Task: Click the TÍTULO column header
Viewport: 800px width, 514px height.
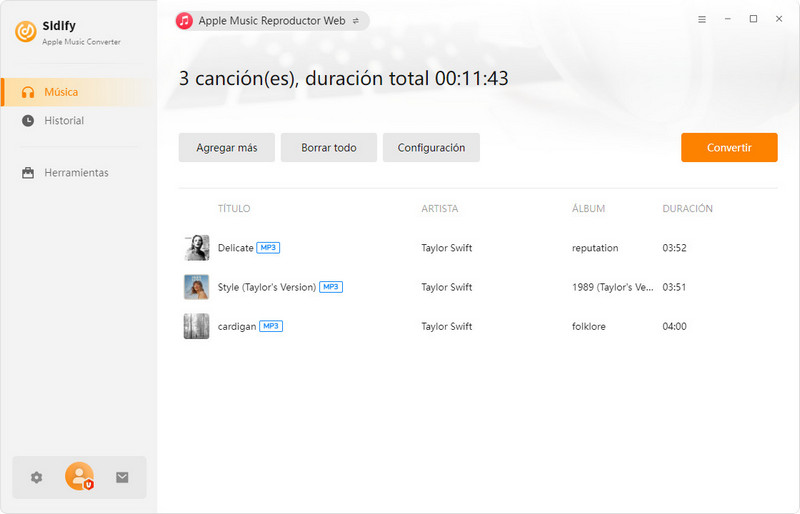Action: point(234,208)
